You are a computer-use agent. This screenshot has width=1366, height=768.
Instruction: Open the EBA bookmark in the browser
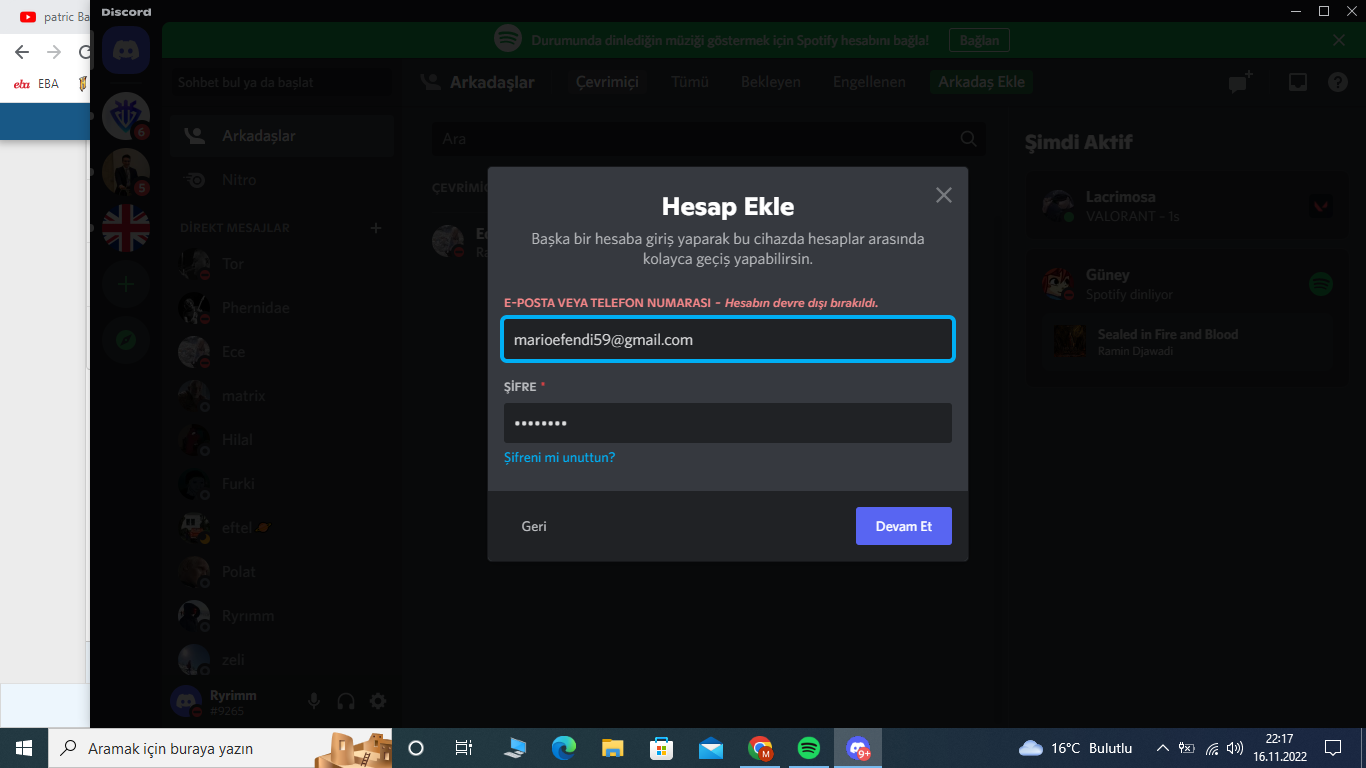point(36,84)
